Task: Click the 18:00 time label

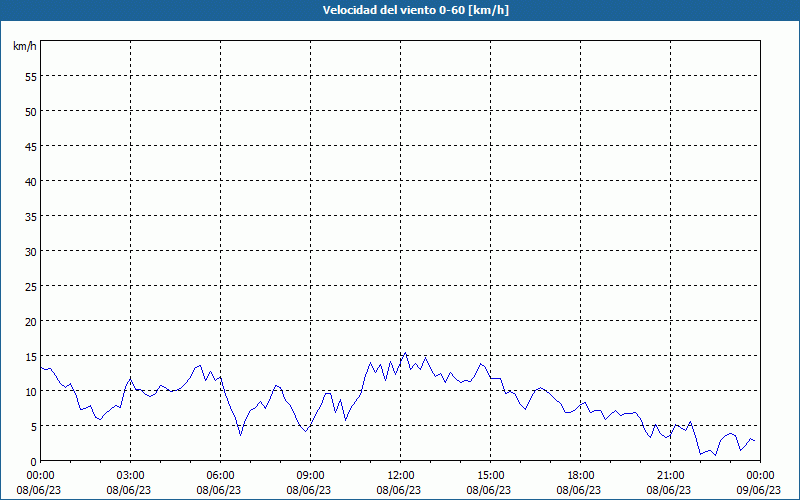Action: (x=581, y=476)
